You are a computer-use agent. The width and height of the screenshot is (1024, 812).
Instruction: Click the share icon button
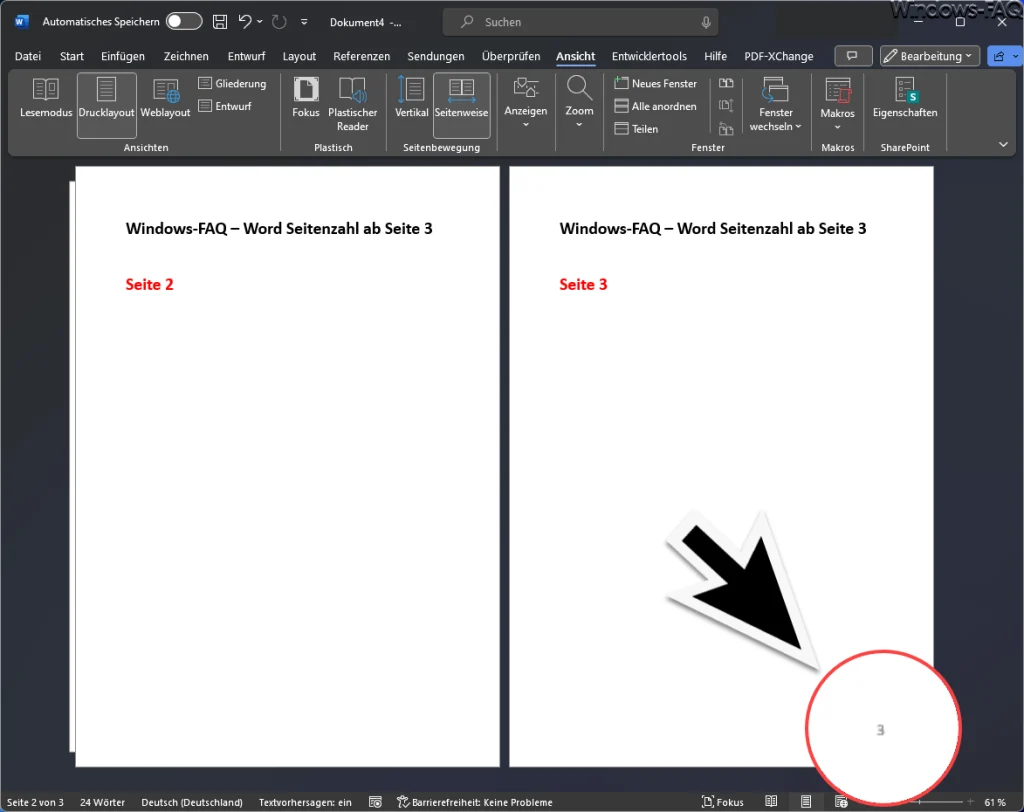click(x=999, y=56)
